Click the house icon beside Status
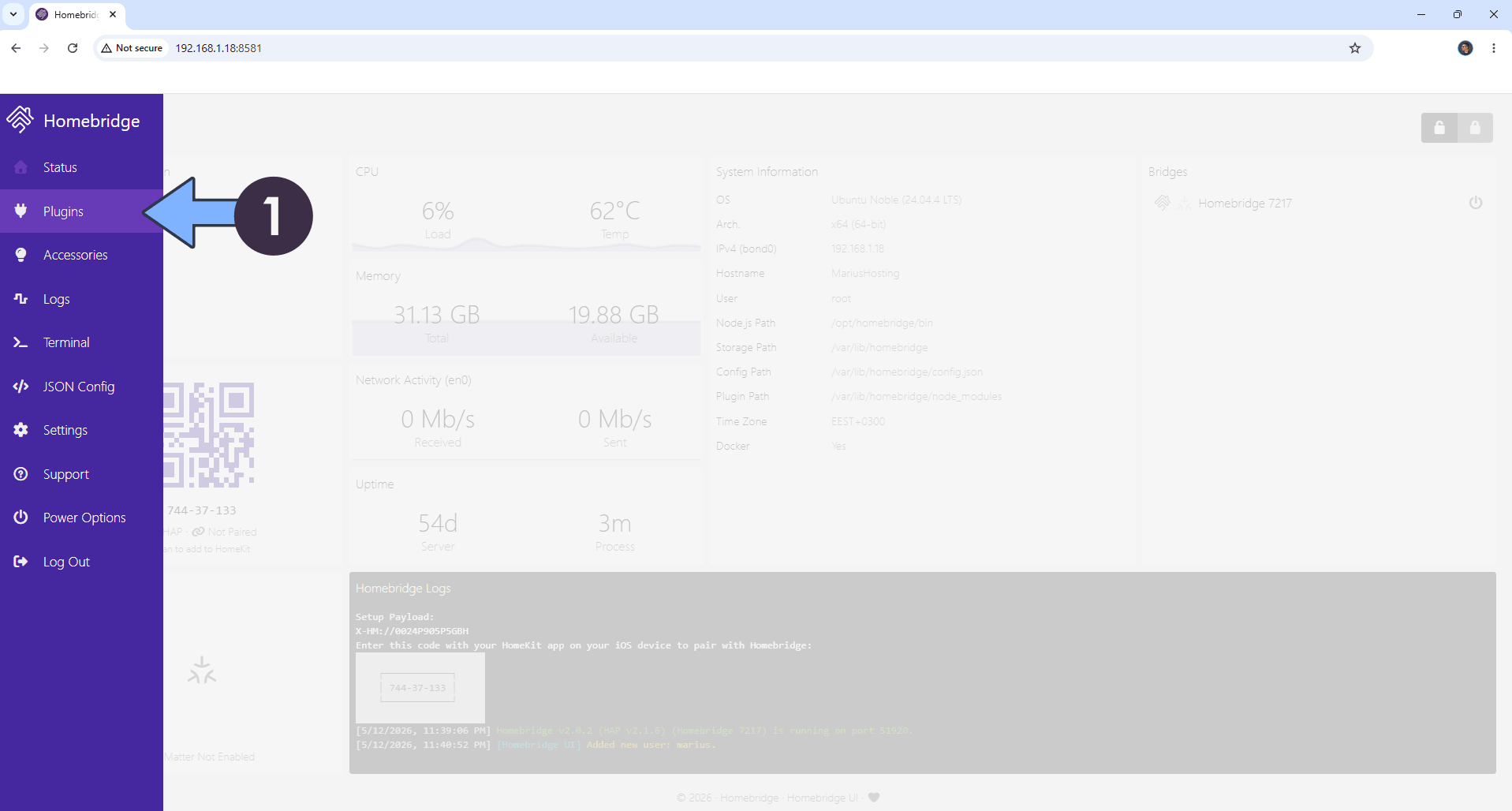Screen dimensions: 1512x811 pos(21,166)
